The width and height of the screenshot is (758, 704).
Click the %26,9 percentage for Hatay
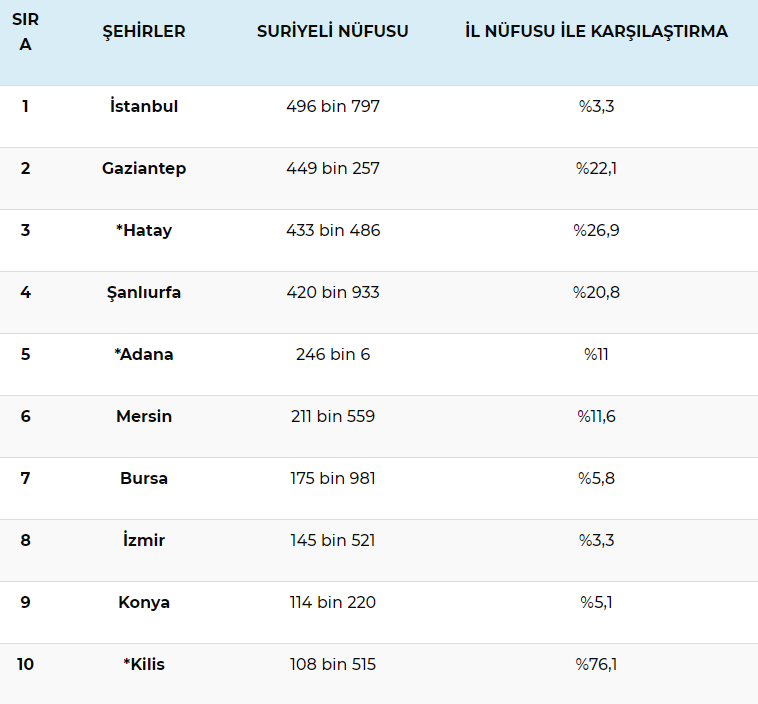click(596, 230)
